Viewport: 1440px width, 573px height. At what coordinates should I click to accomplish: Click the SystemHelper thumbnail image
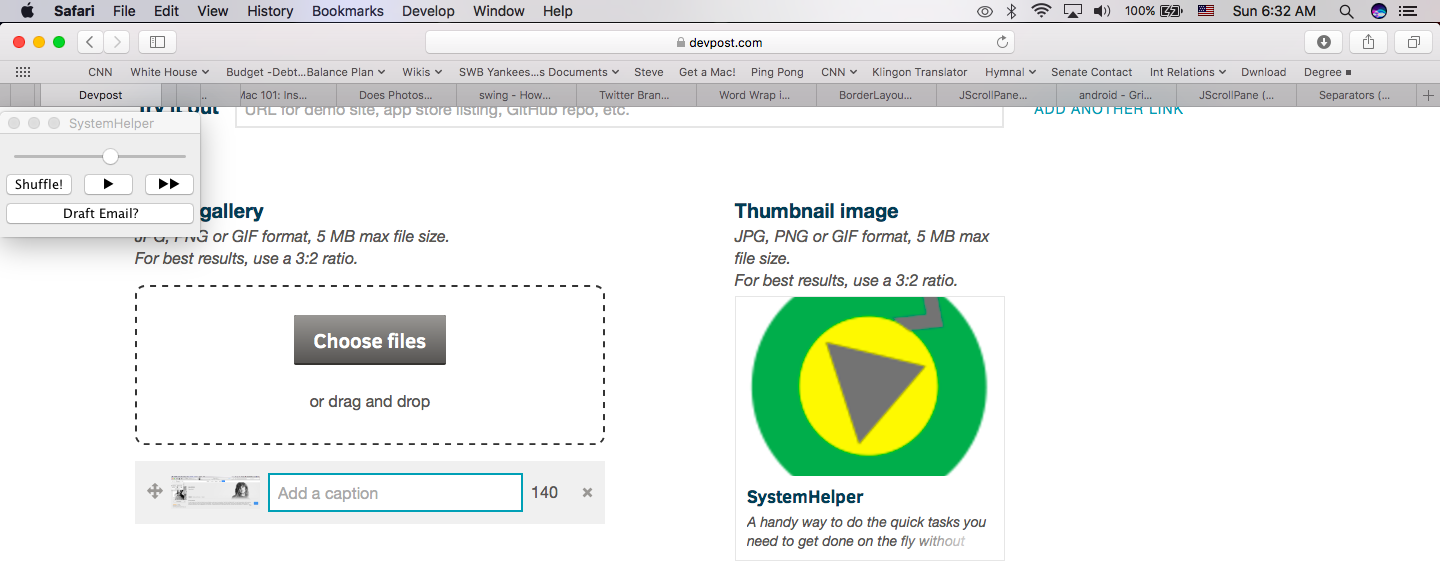click(869, 387)
